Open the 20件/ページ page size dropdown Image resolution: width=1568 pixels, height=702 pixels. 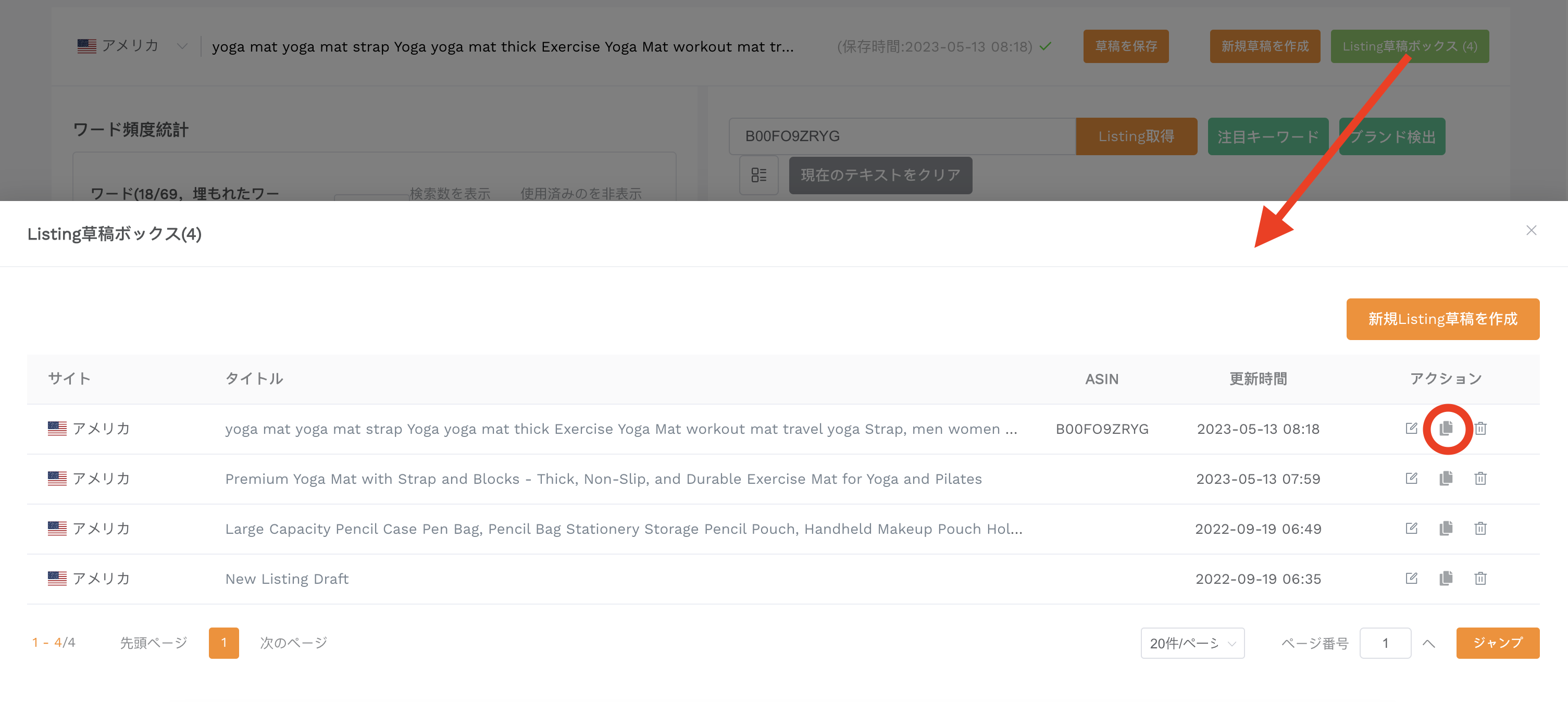tap(1192, 643)
